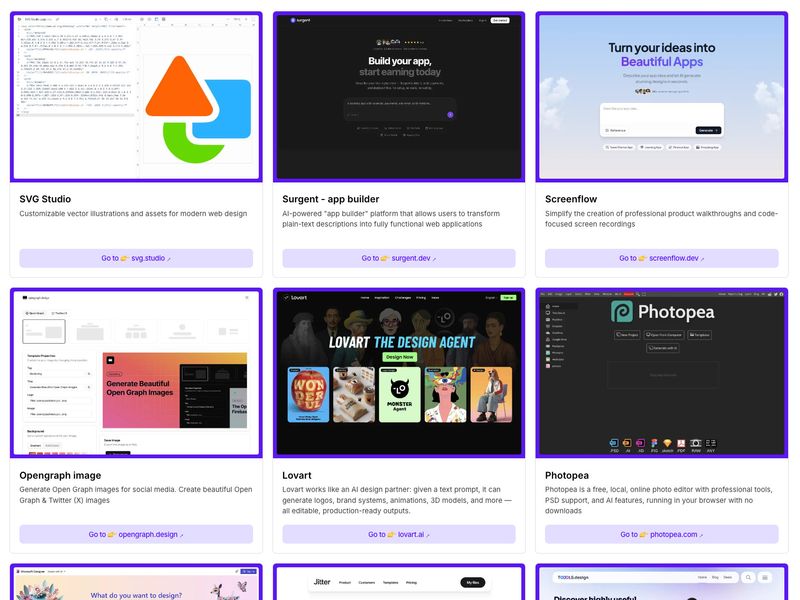Click the description starting "AI-powered app builder platform"
800x600 pixels.
click(391, 219)
